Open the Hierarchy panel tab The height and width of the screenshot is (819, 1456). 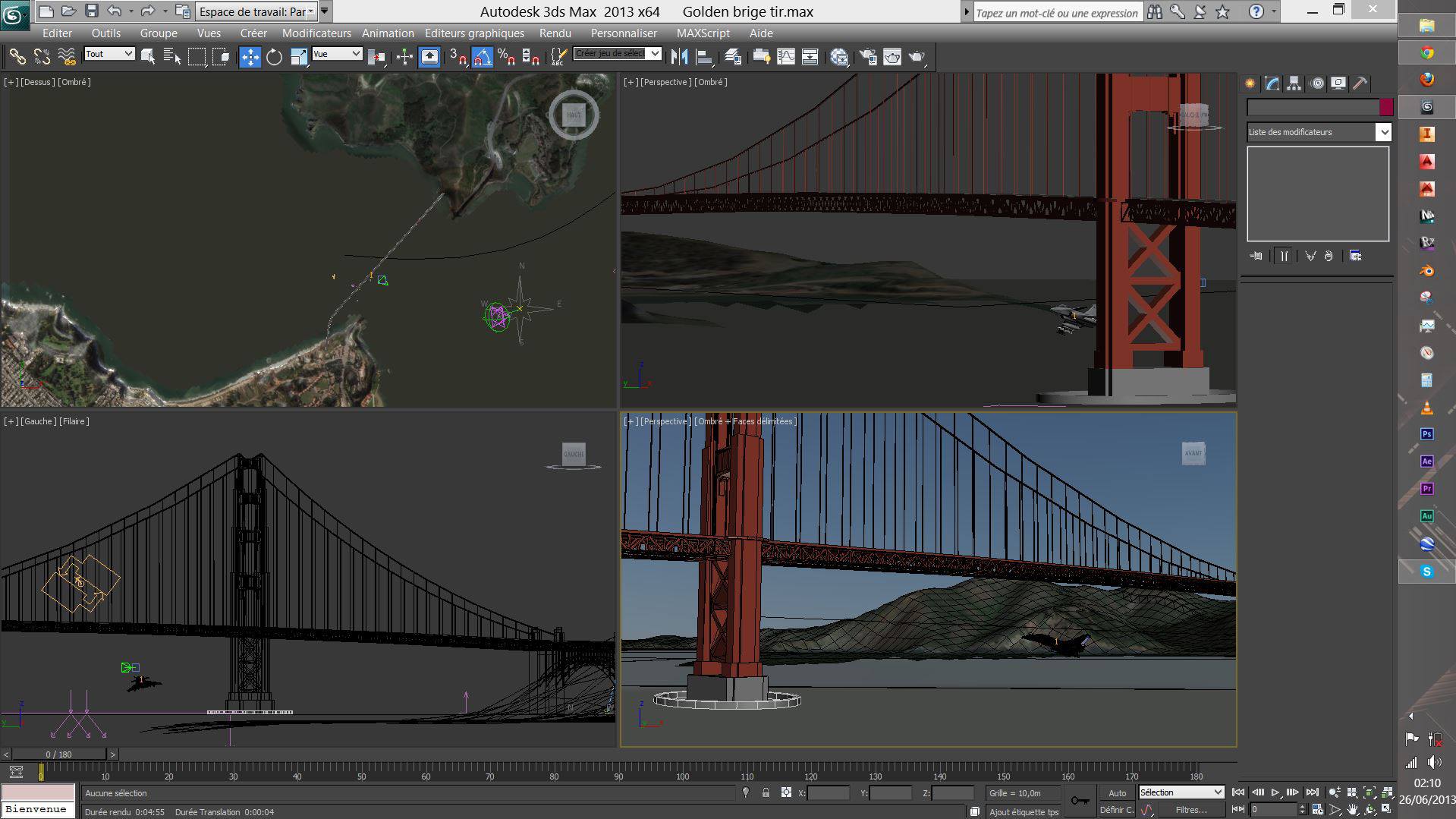(x=1294, y=83)
